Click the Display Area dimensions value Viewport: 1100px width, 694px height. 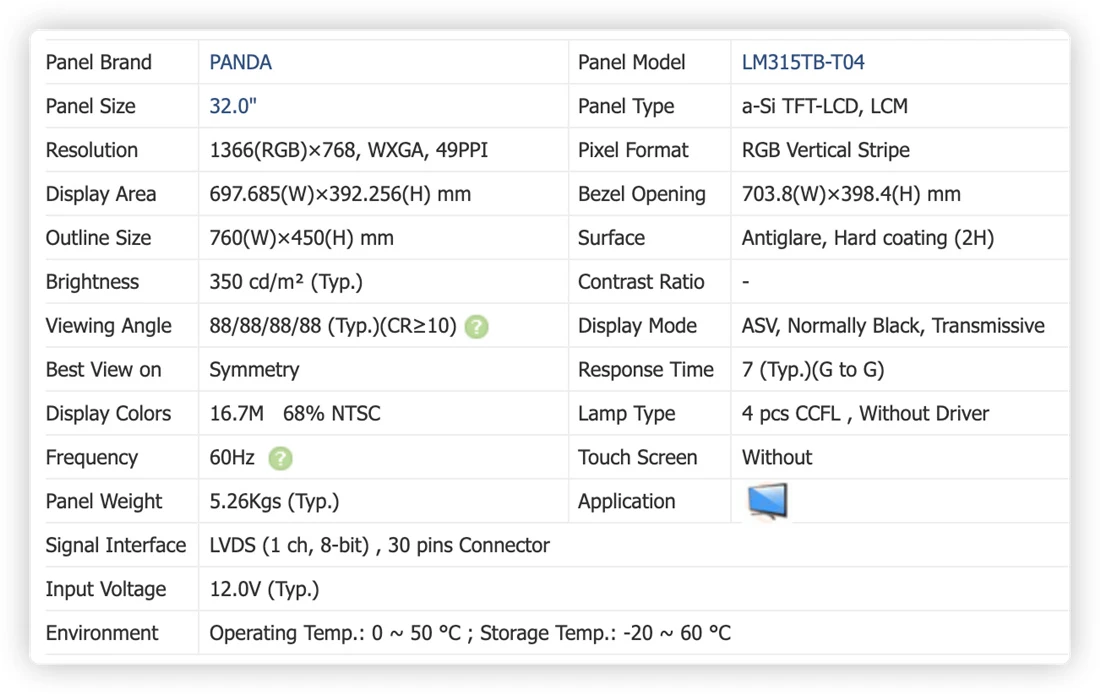[340, 194]
